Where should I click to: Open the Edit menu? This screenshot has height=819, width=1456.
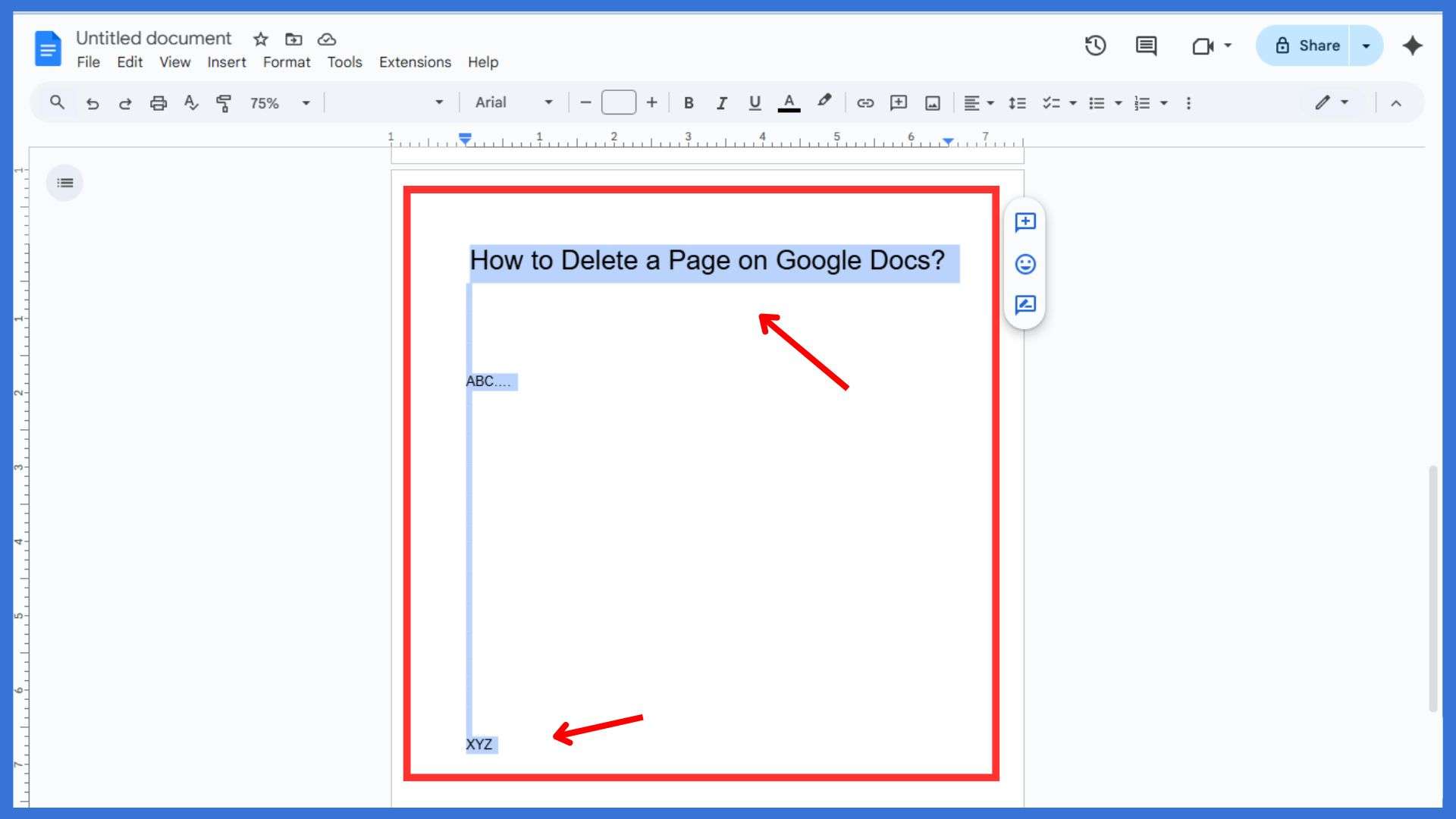(130, 62)
